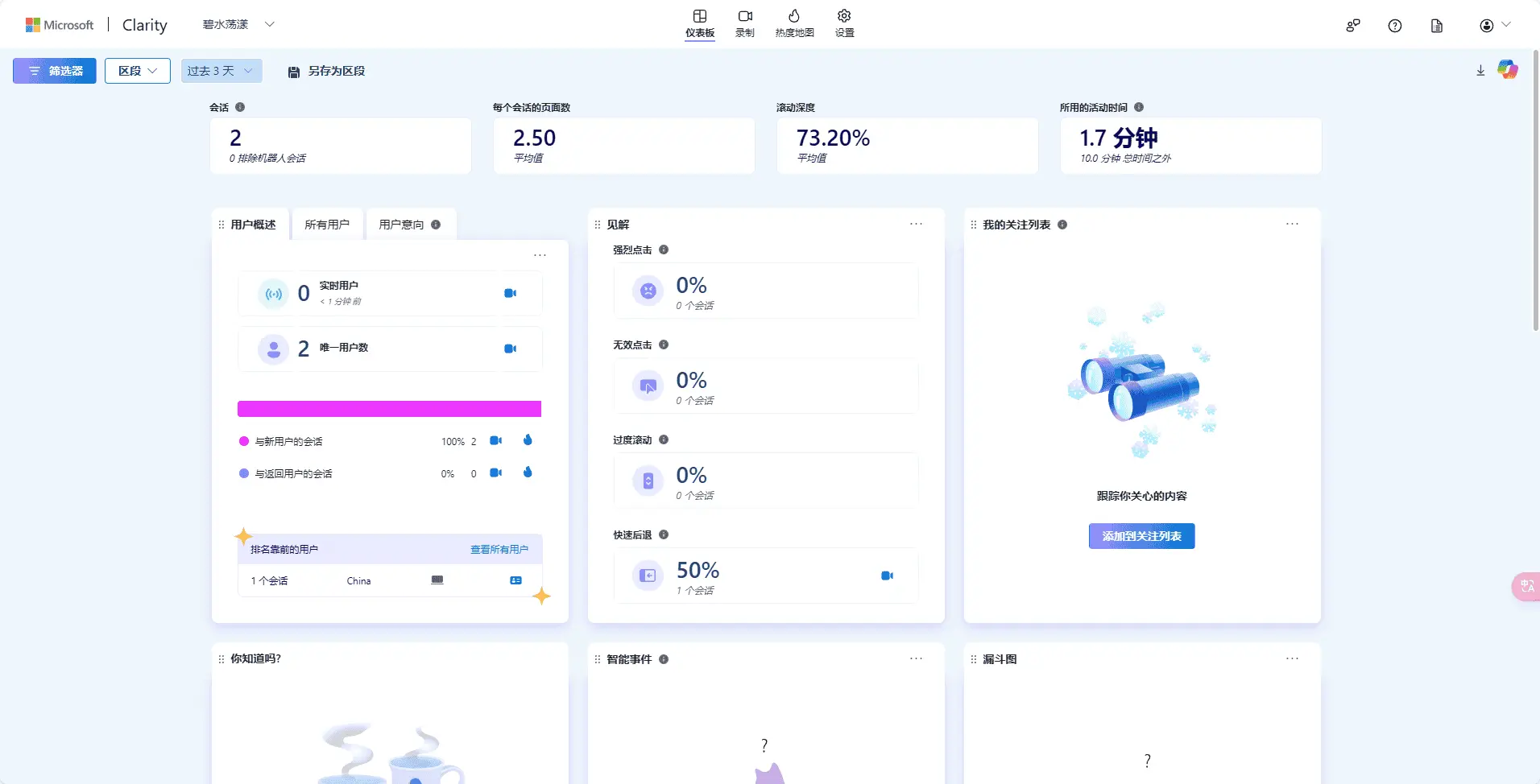
Task: Switch to the 所有用户 tab
Action: [327, 225]
